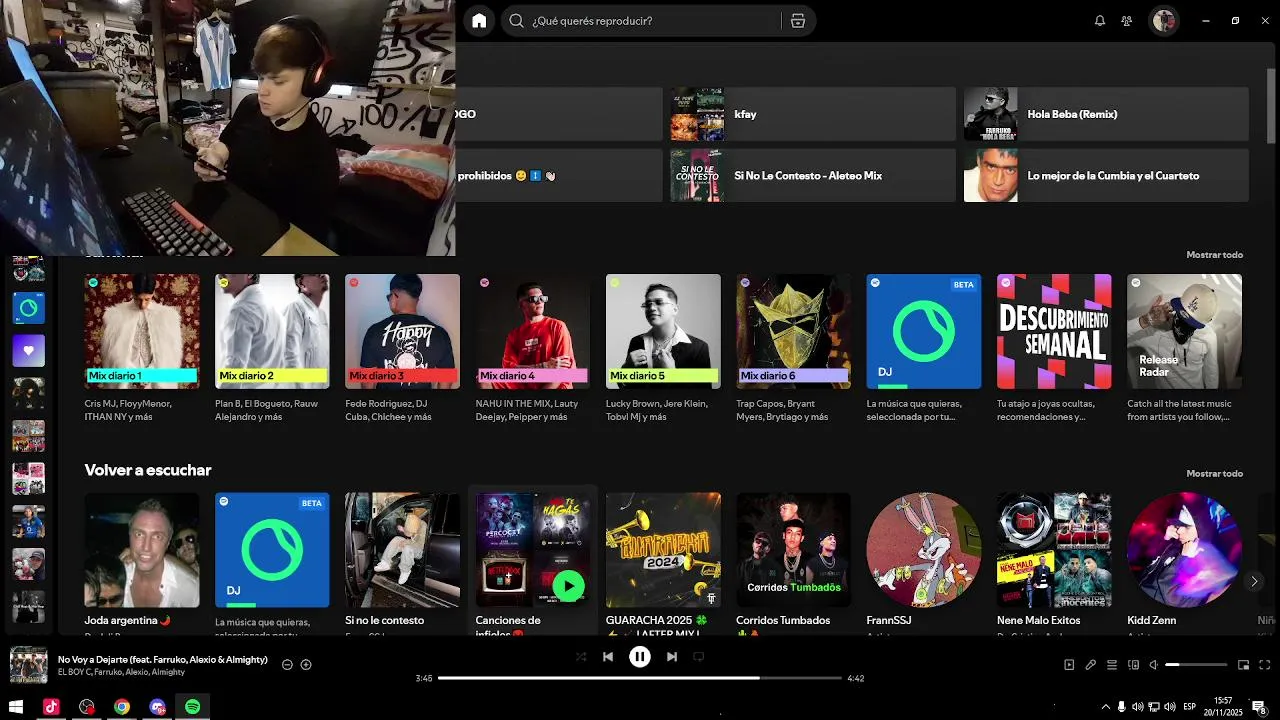
Task: Open Mix diario 4 card
Action: click(533, 350)
